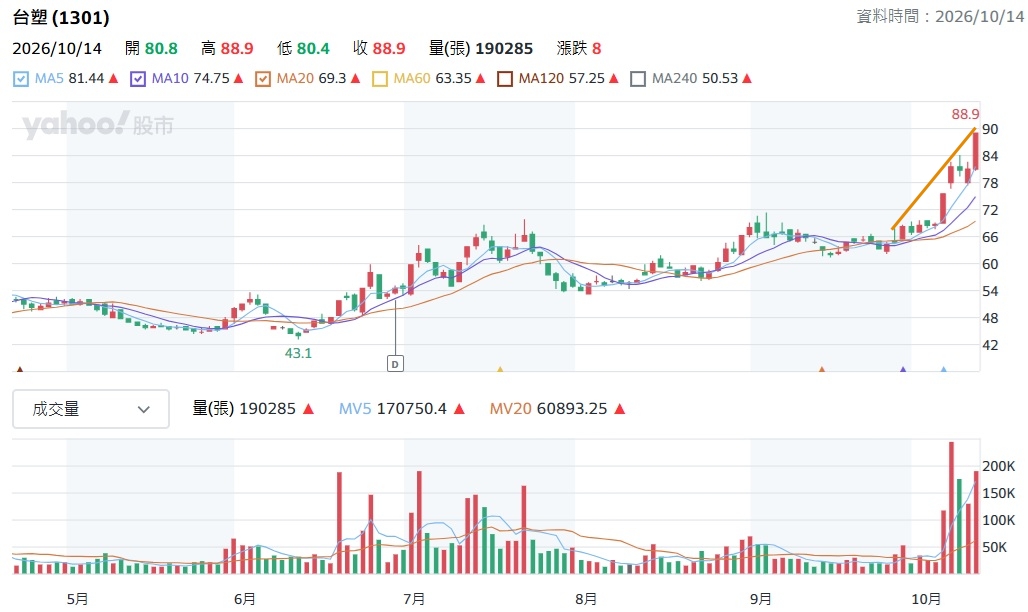Click the 10月 label on the time axis
Viewport: 1028px width, 612px height.
click(x=926, y=599)
